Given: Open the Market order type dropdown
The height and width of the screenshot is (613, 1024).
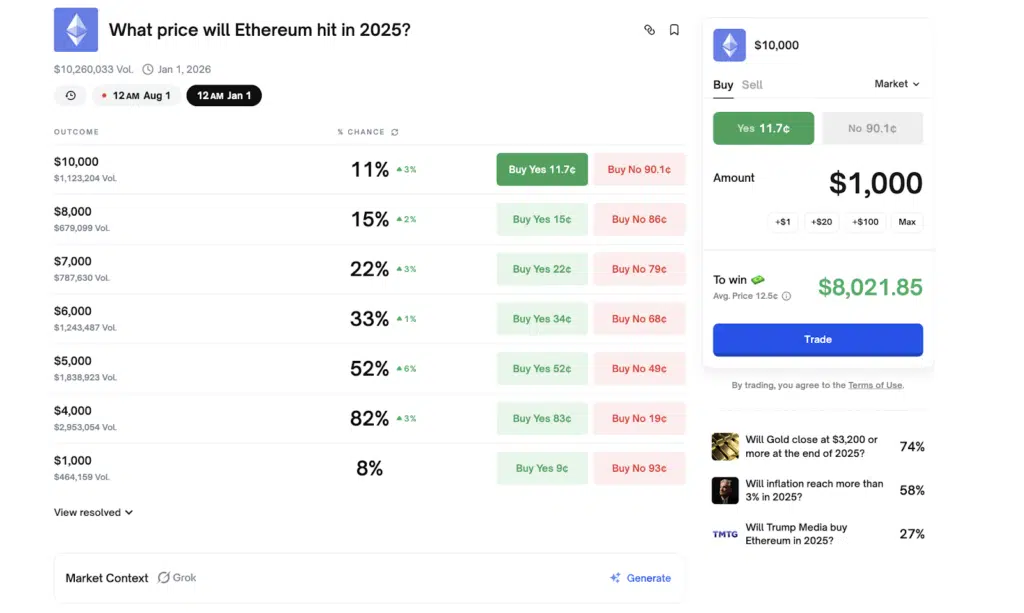Looking at the screenshot, I should pyautogui.click(x=896, y=84).
